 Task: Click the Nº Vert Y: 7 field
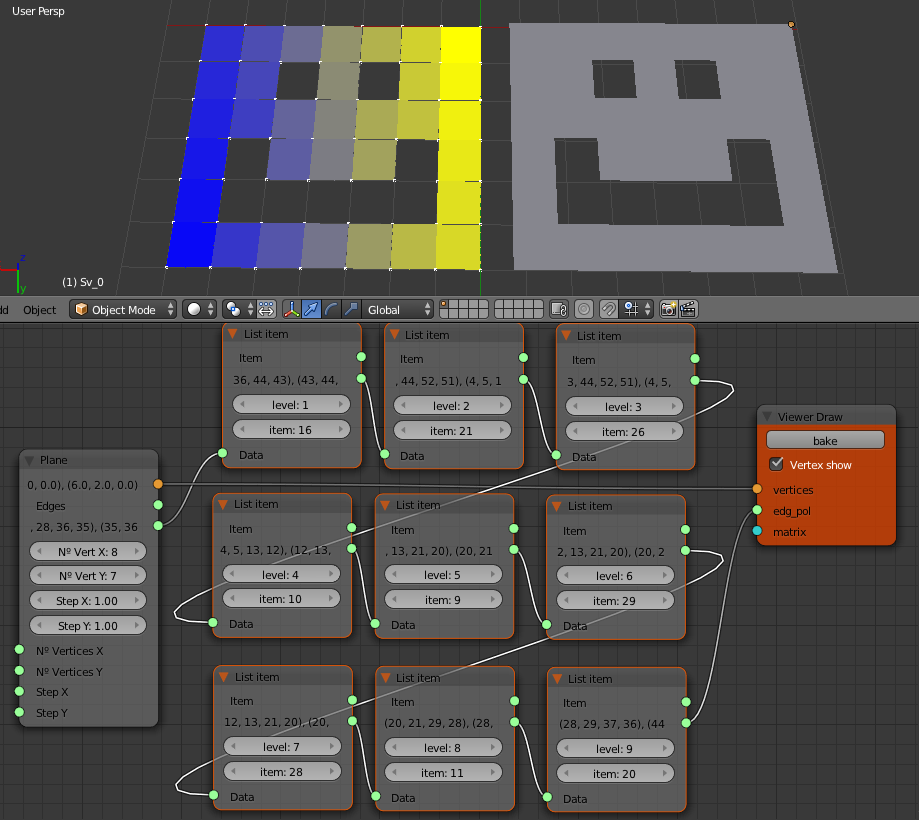coord(88,576)
